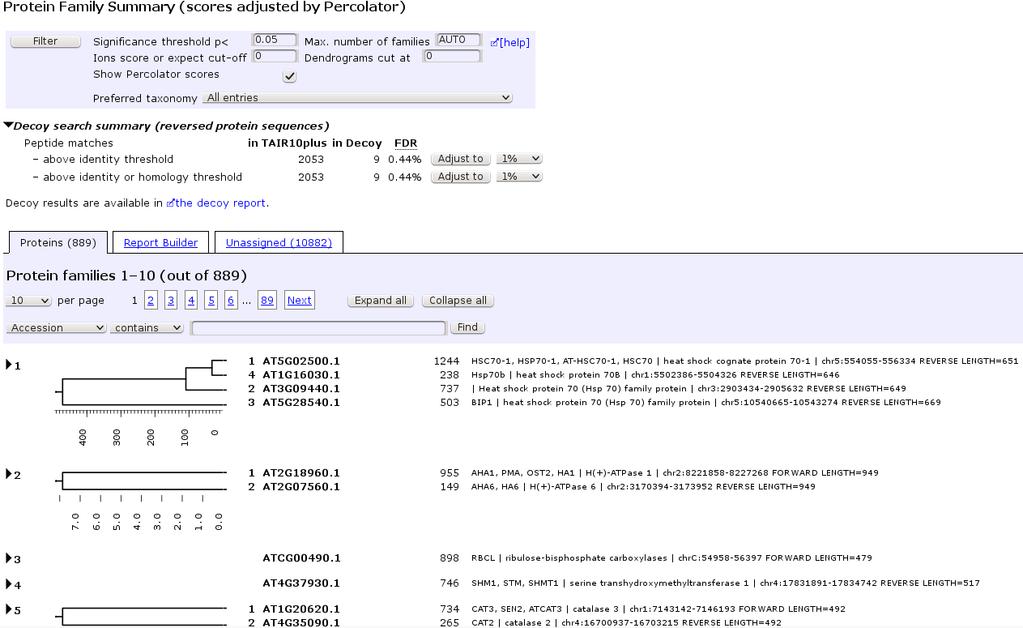
Task: Click score 955 for AHA1
Action: coord(450,473)
